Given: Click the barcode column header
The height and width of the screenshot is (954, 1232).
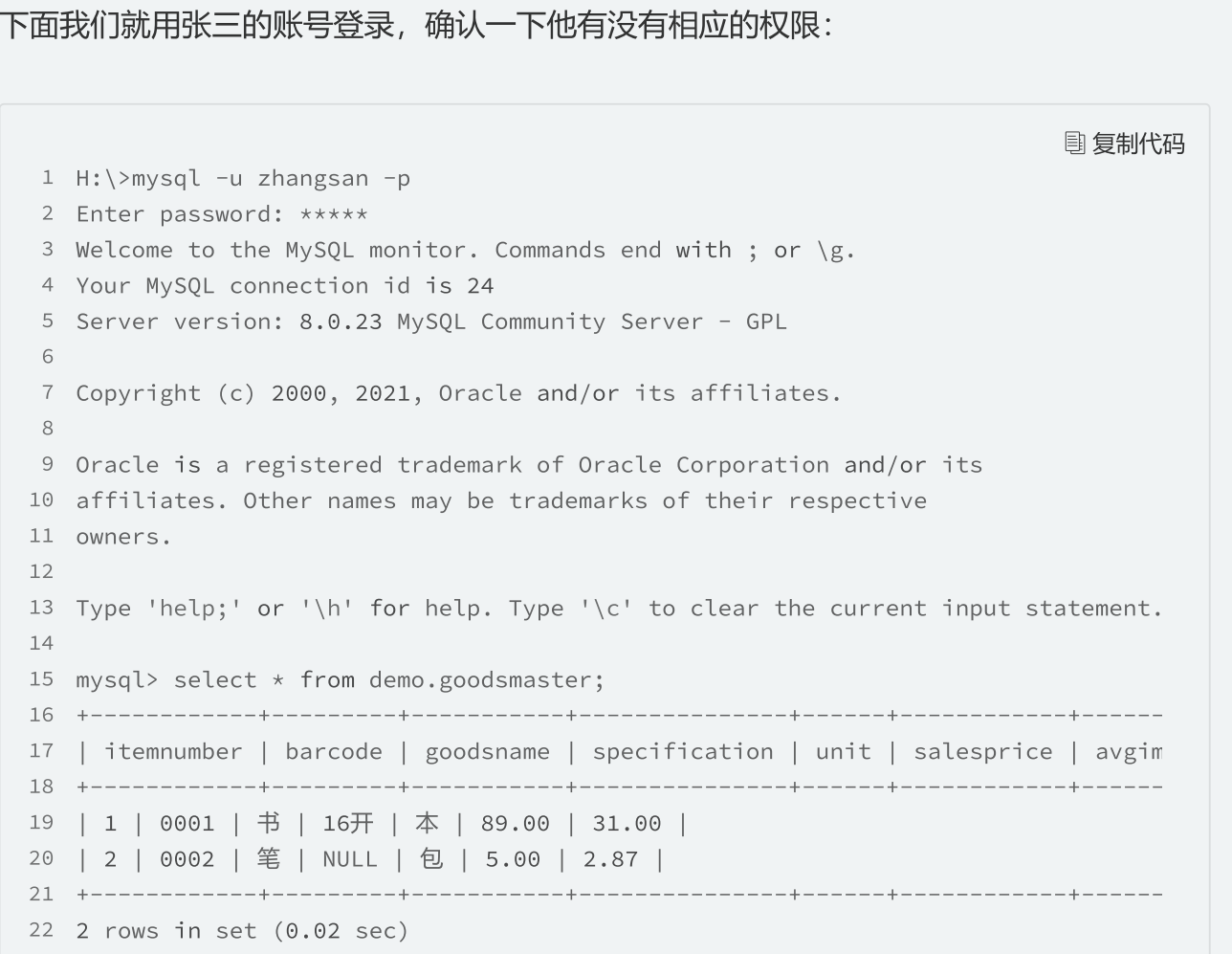Looking at the screenshot, I should (333, 752).
